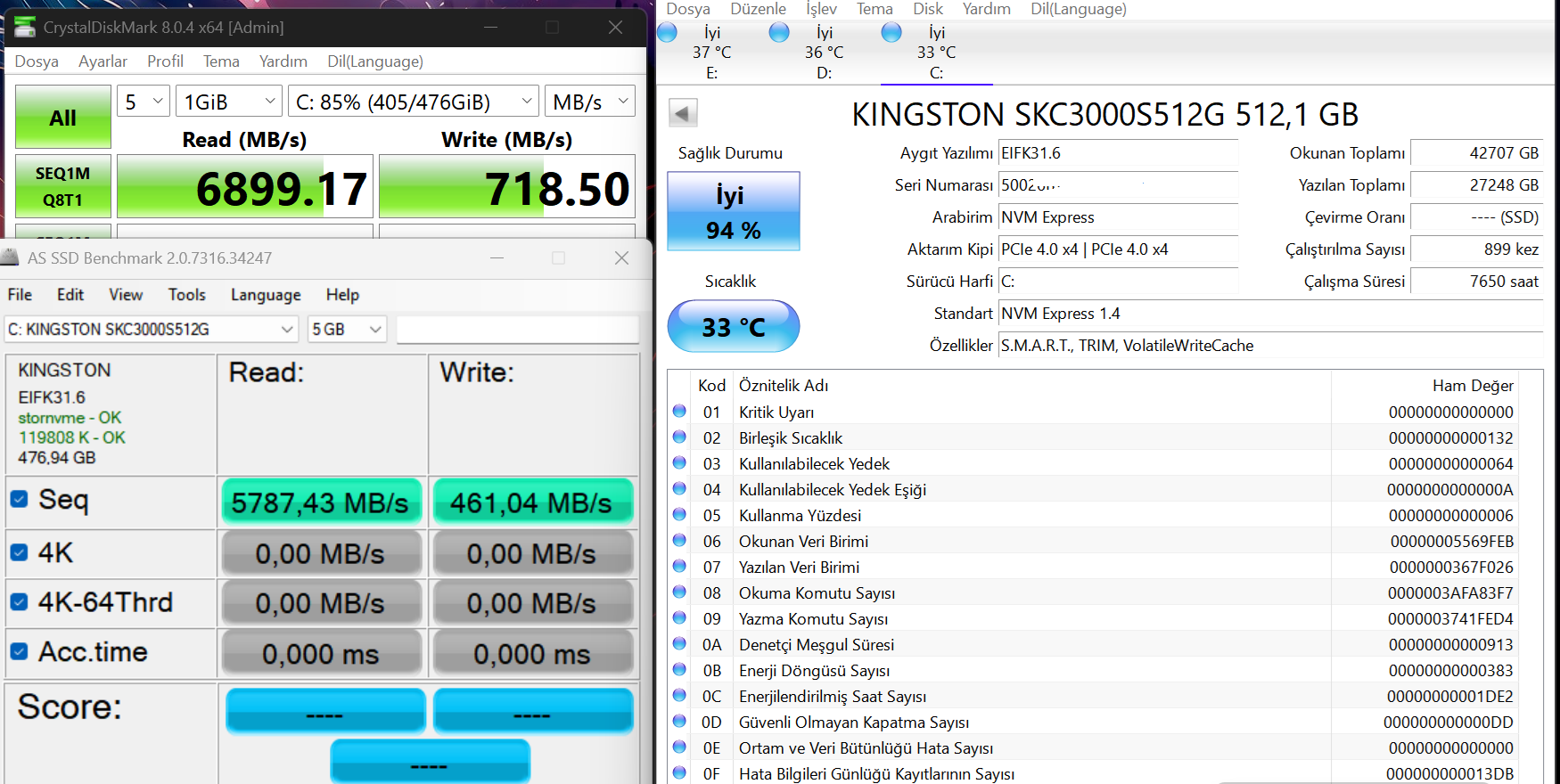Select the D: drive status orb

779,32
